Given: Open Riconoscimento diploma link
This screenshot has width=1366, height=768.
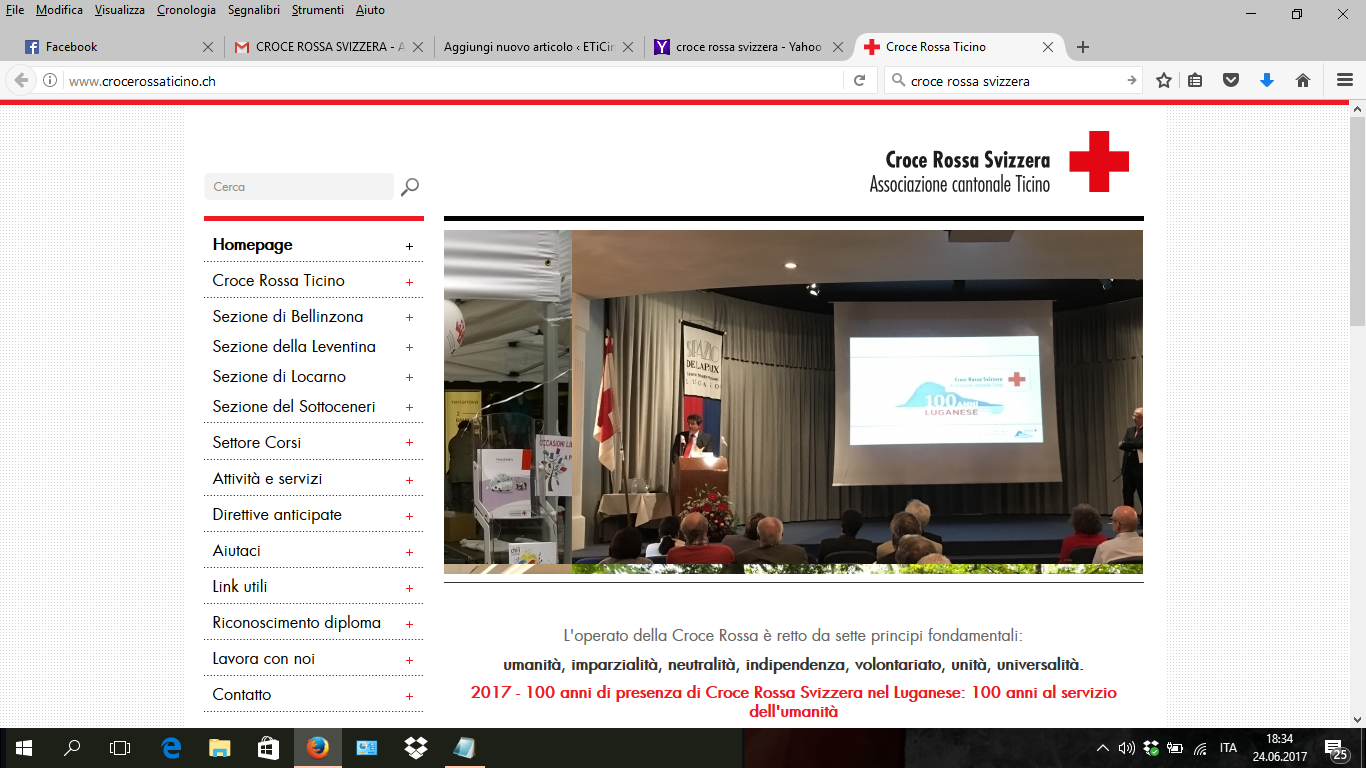Looking at the screenshot, I should coord(297,623).
